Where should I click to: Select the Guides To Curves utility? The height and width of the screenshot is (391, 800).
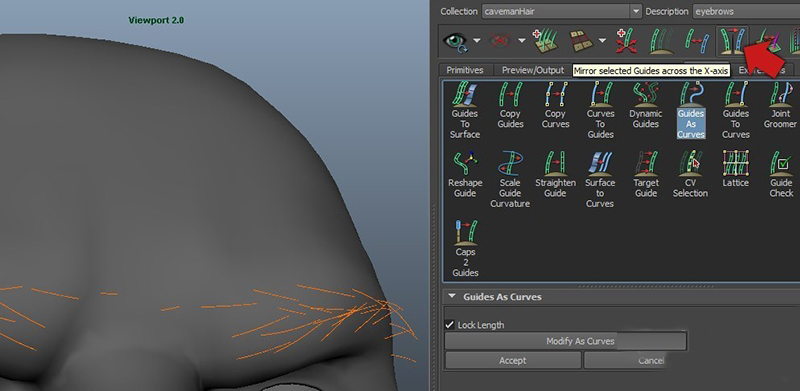click(x=736, y=110)
